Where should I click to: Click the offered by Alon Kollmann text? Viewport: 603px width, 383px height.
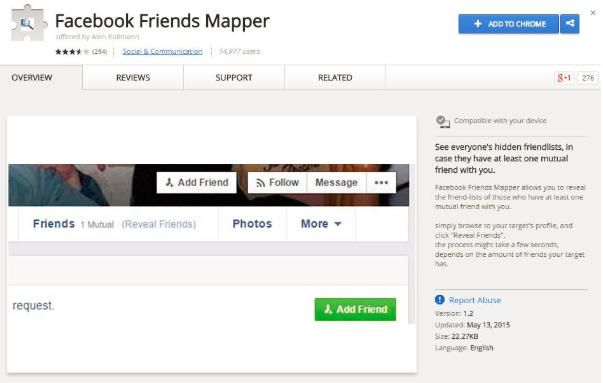pos(97,37)
